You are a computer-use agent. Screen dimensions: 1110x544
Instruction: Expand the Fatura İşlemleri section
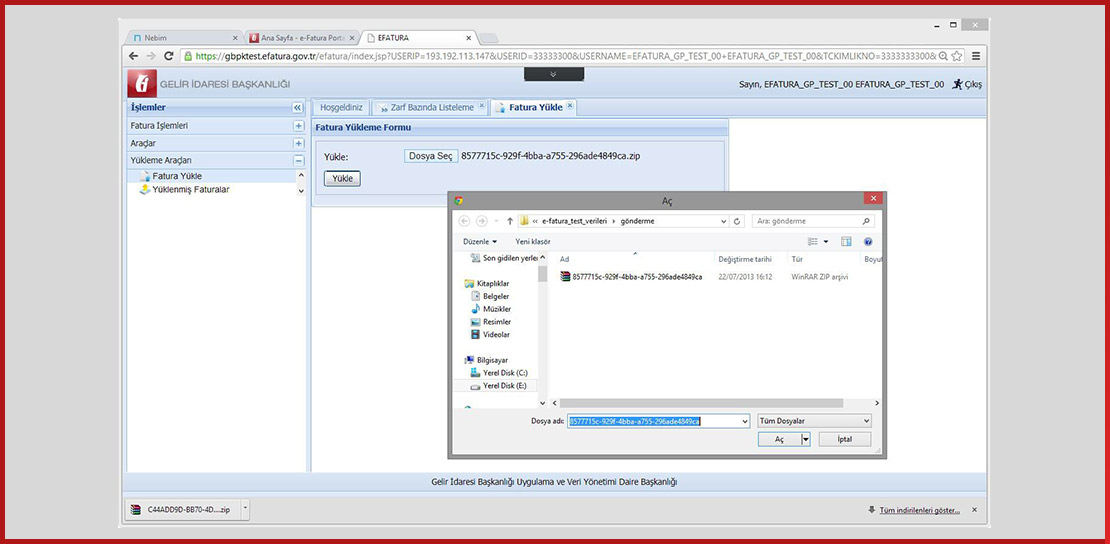299,125
